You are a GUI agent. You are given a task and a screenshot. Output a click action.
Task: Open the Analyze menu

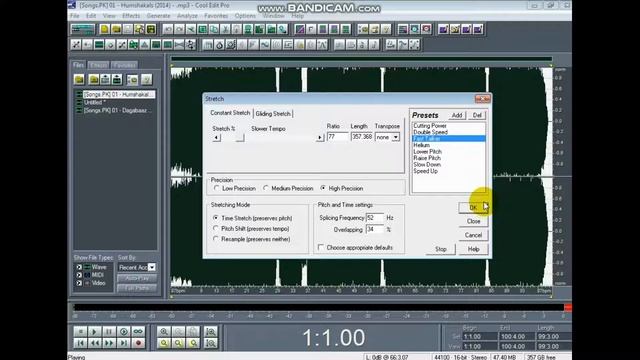187,16
